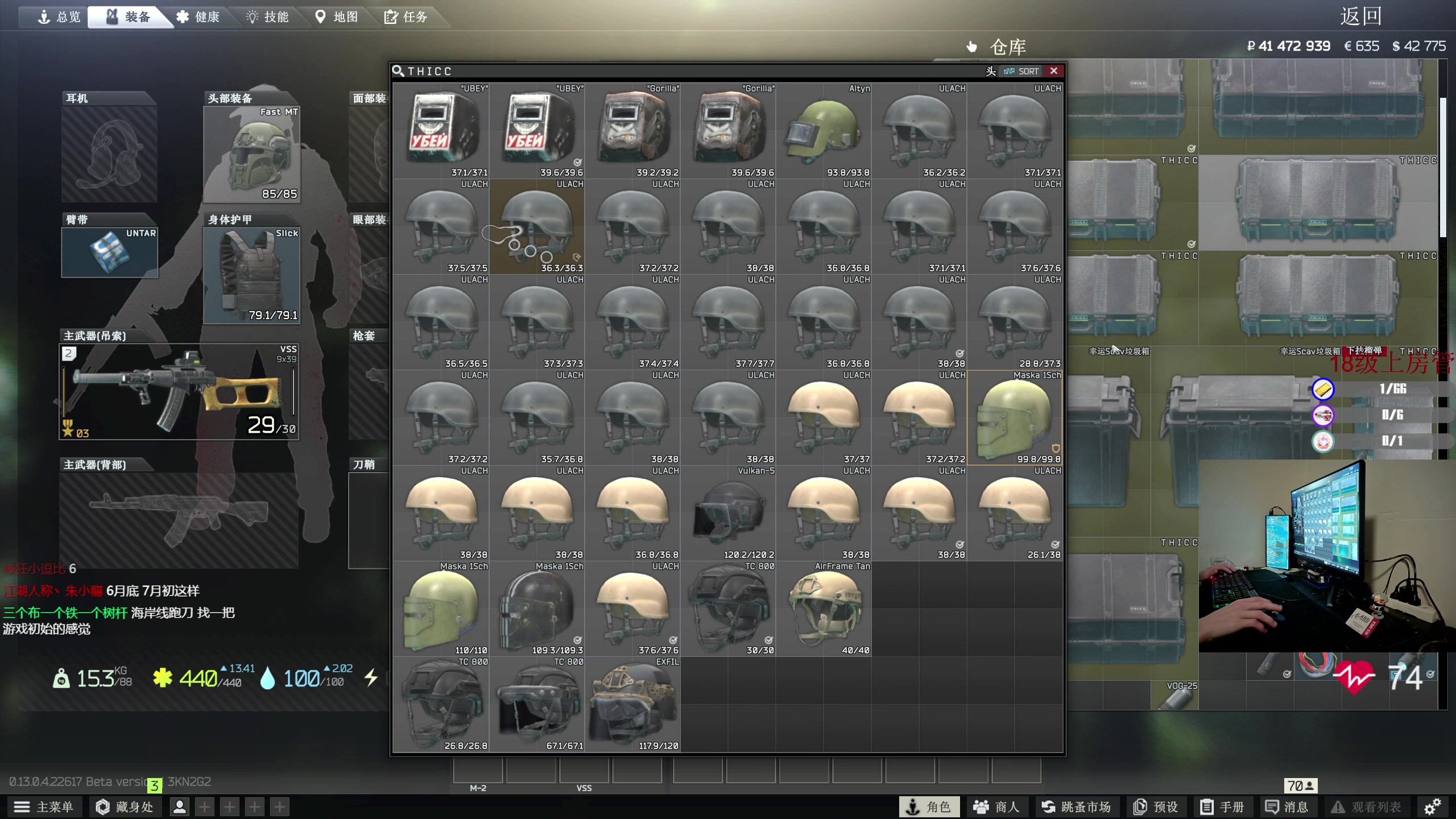1456x819 pixels.
Task: Select the UBEY mask 37.1/37.1
Action: tap(441, 131)
